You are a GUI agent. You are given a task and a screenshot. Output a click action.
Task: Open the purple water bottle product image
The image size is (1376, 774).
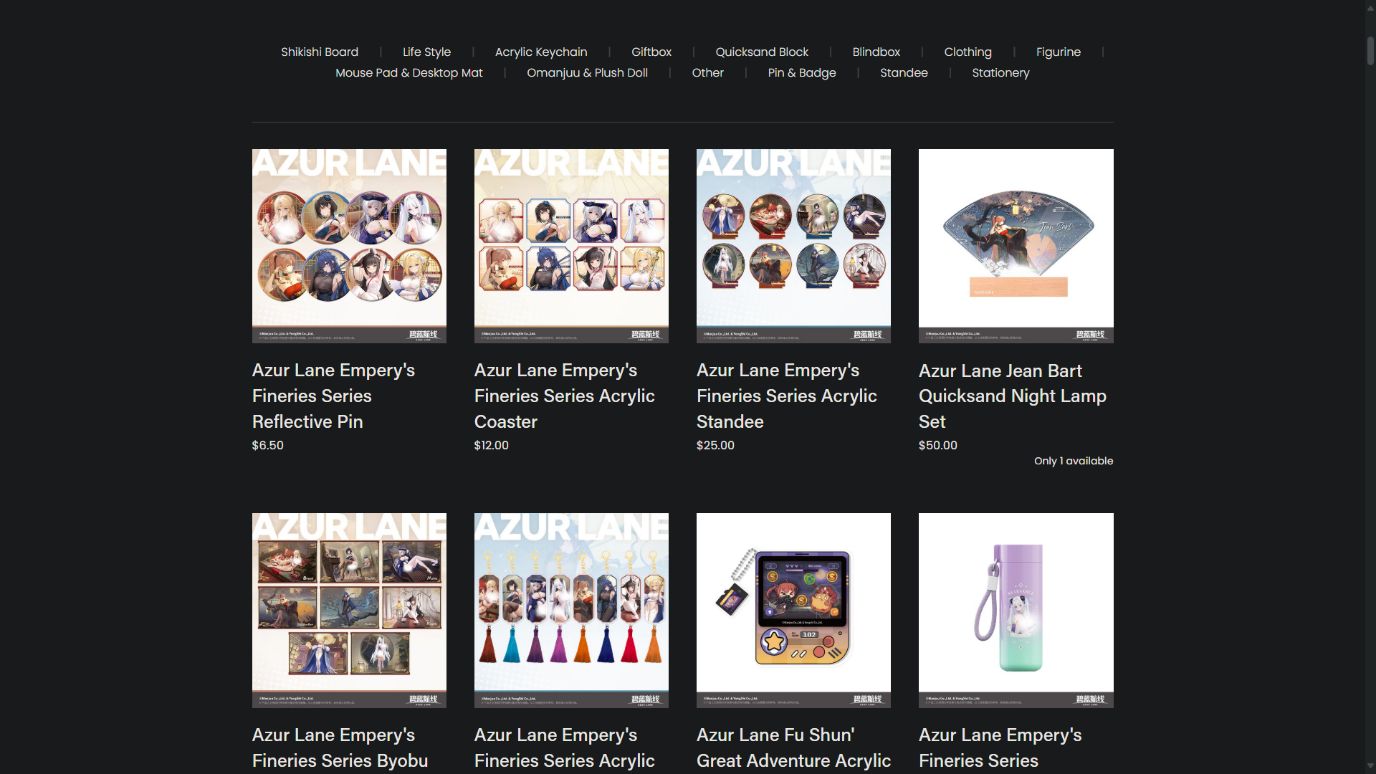pos(1016,610)
